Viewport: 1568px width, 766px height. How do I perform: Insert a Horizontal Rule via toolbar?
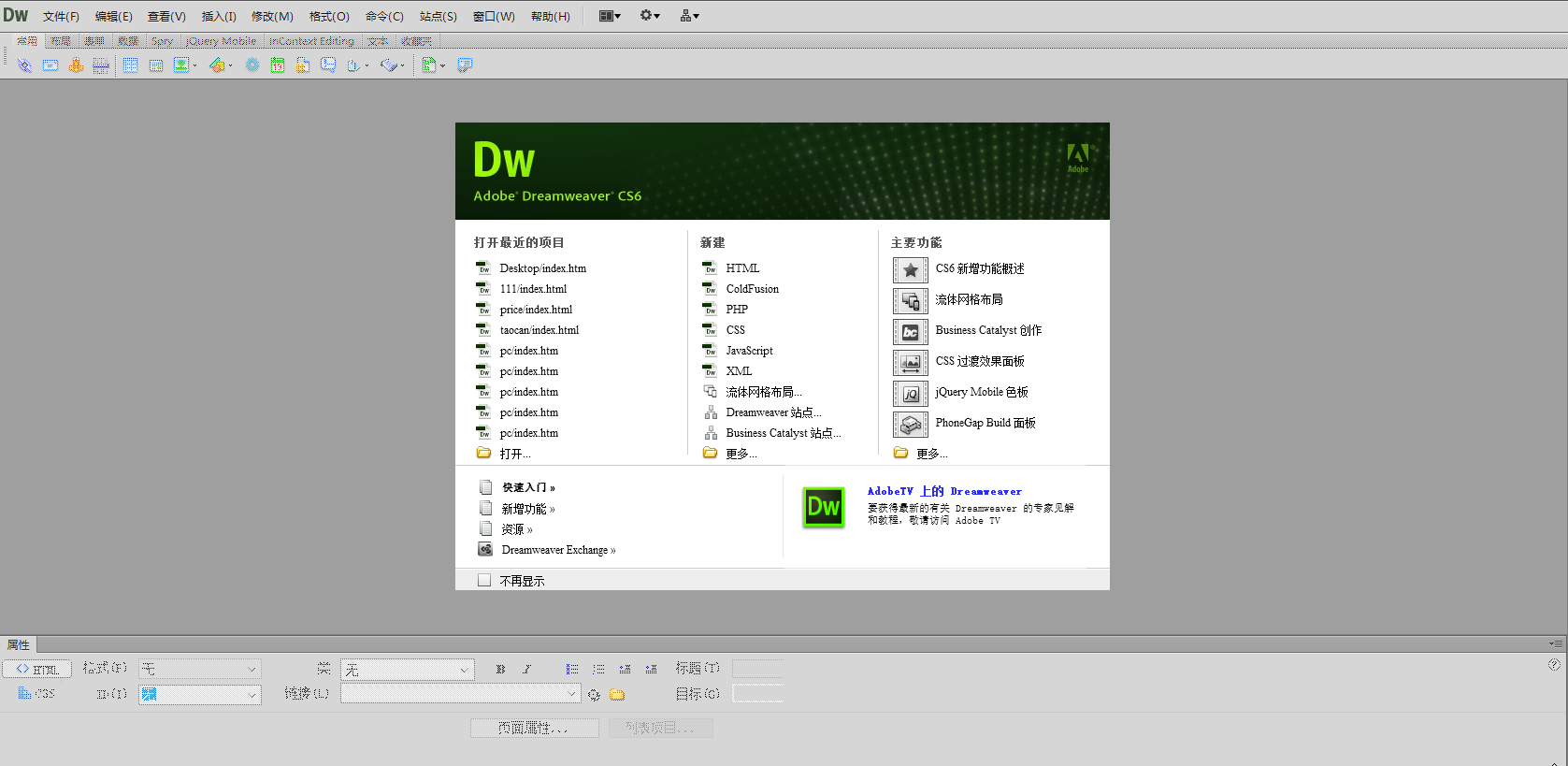(101, 65)
